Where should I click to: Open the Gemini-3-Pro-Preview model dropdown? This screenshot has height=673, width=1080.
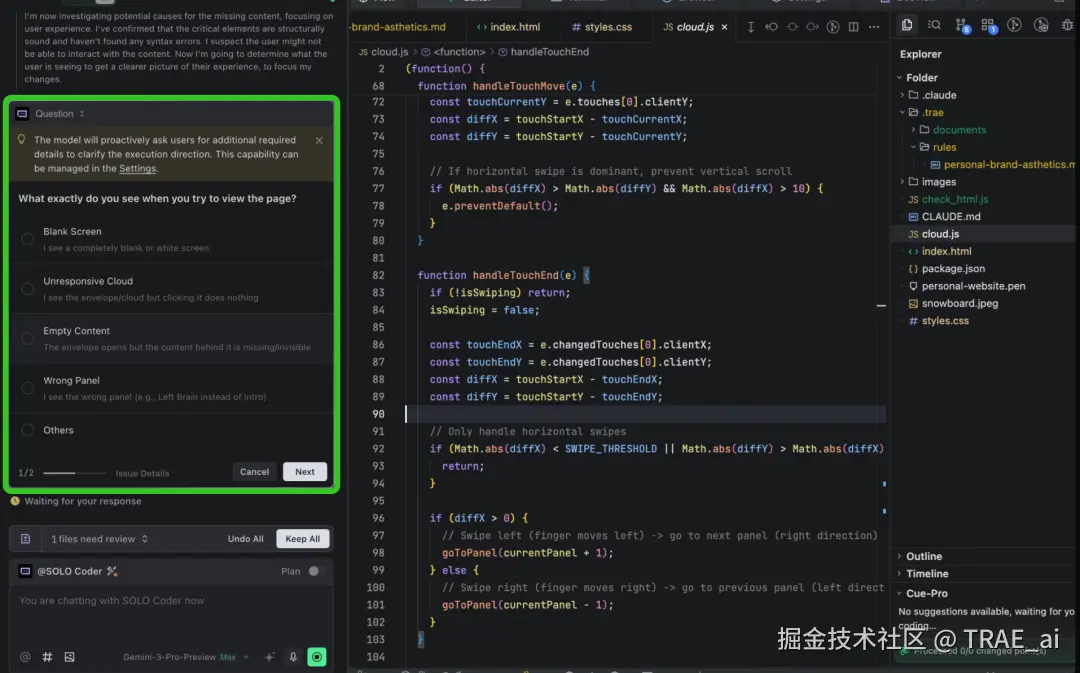coord(186,657)
